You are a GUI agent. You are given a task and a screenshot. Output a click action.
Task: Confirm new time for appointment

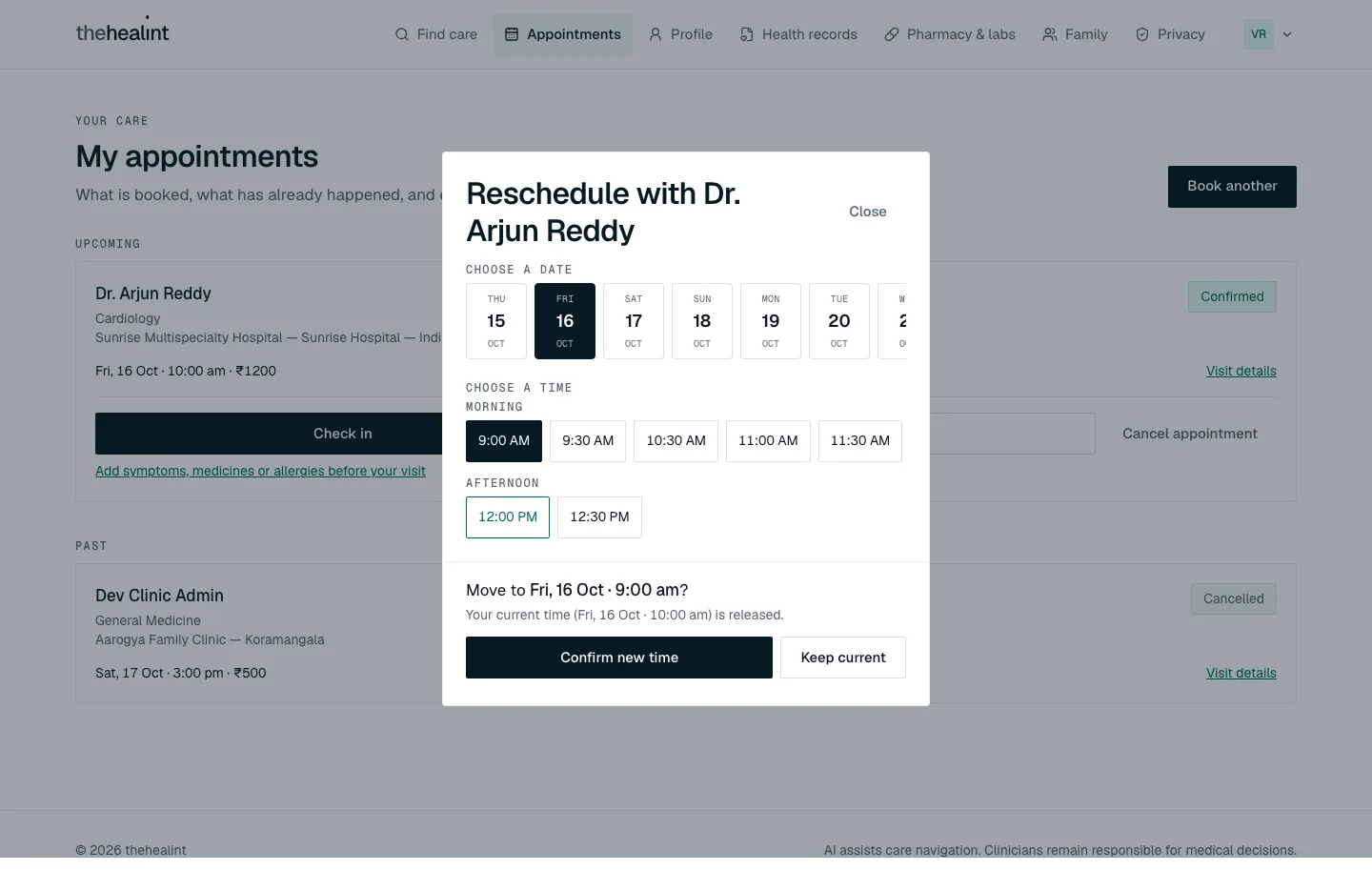pyautogui.click(x=619, y=658)
